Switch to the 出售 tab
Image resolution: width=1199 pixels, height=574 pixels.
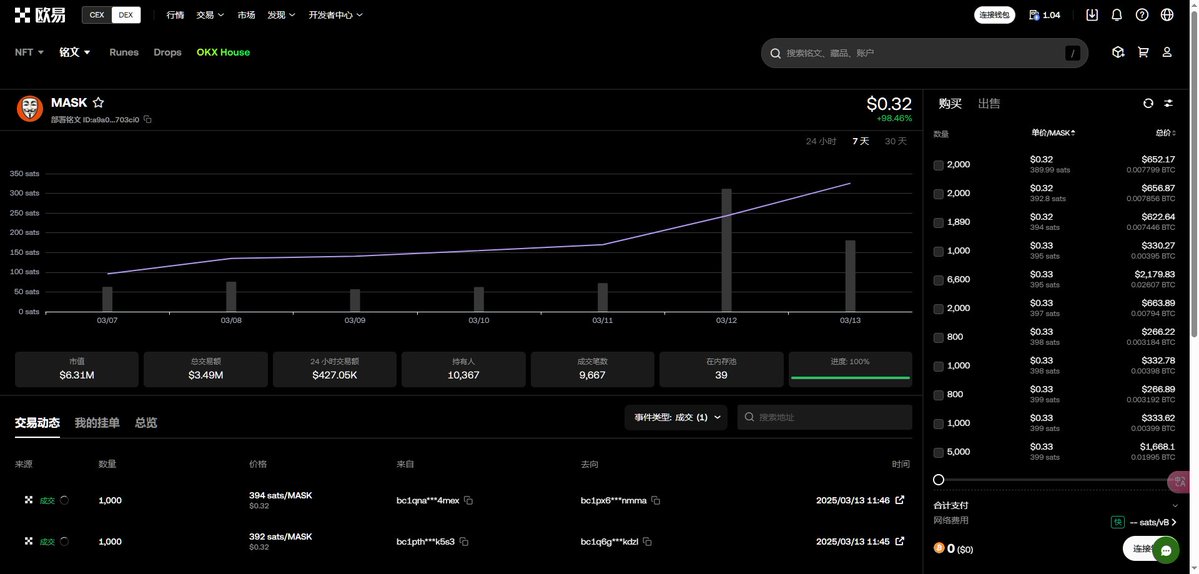tap(989, 103)
